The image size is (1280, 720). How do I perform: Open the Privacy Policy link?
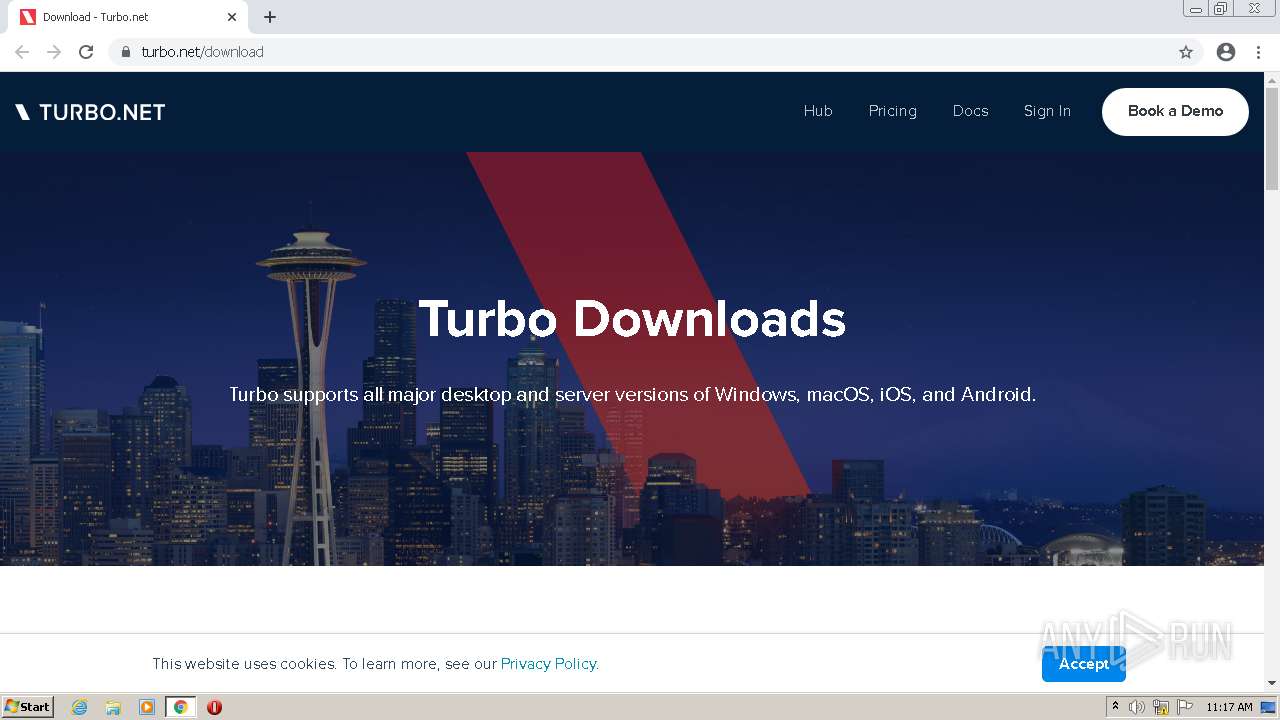coord(549,664)
